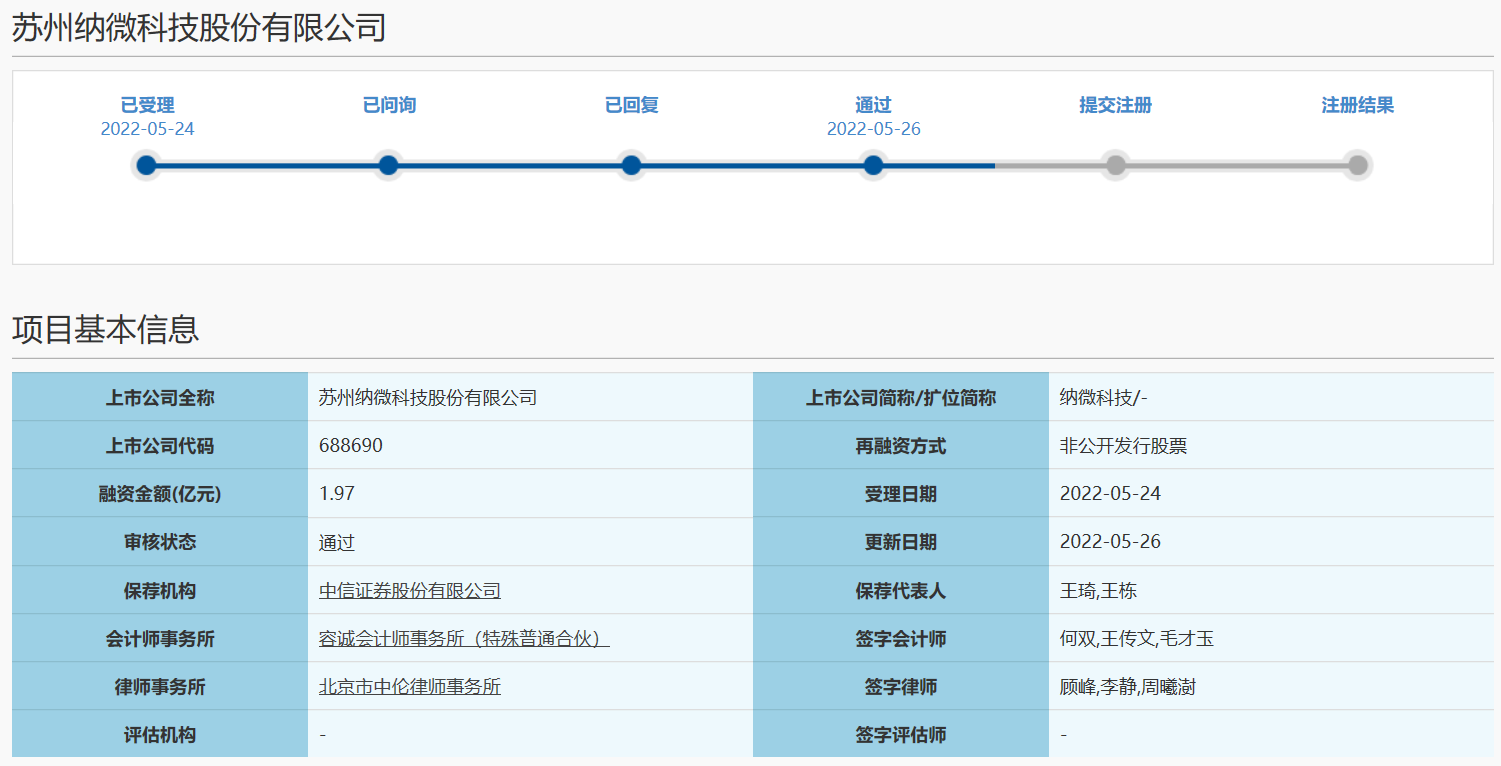Viewport: 1501px width, 766px height.
Task: Click the 更新日期 header cell
Action: pyautogui.click(x=901, y=541)
